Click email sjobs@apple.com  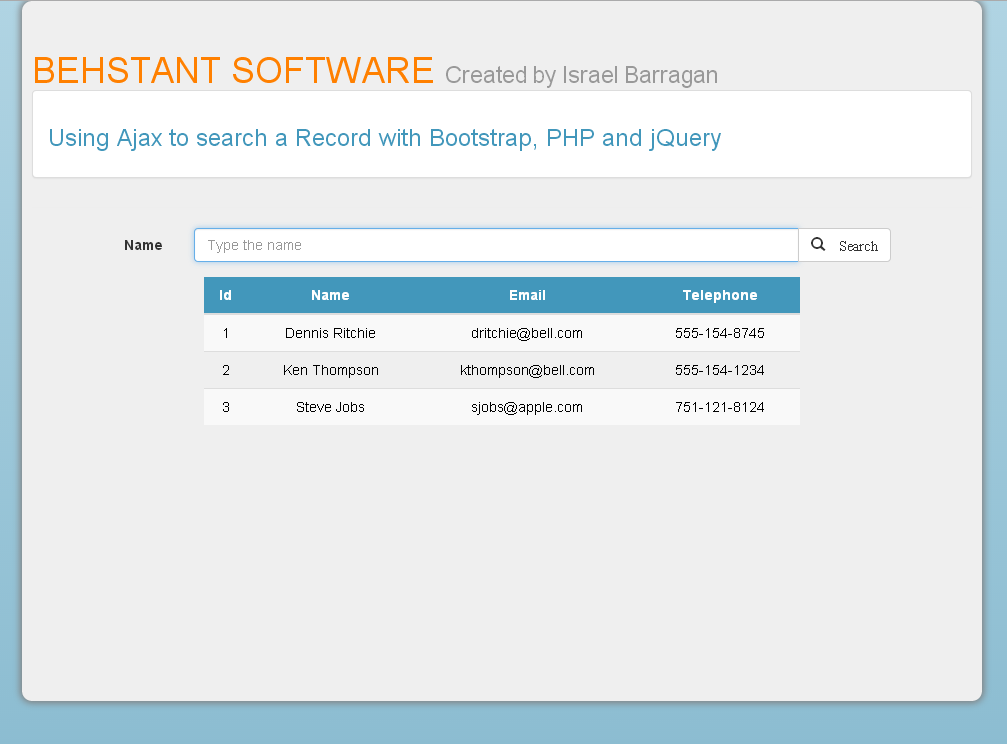[527, 407]
